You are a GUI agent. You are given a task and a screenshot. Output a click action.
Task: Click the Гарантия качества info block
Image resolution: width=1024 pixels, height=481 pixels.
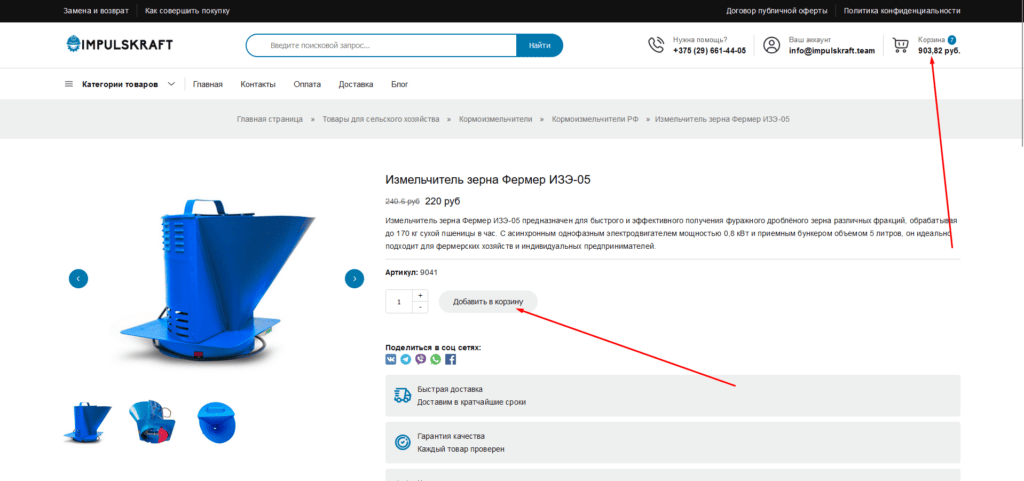point(673,442)
